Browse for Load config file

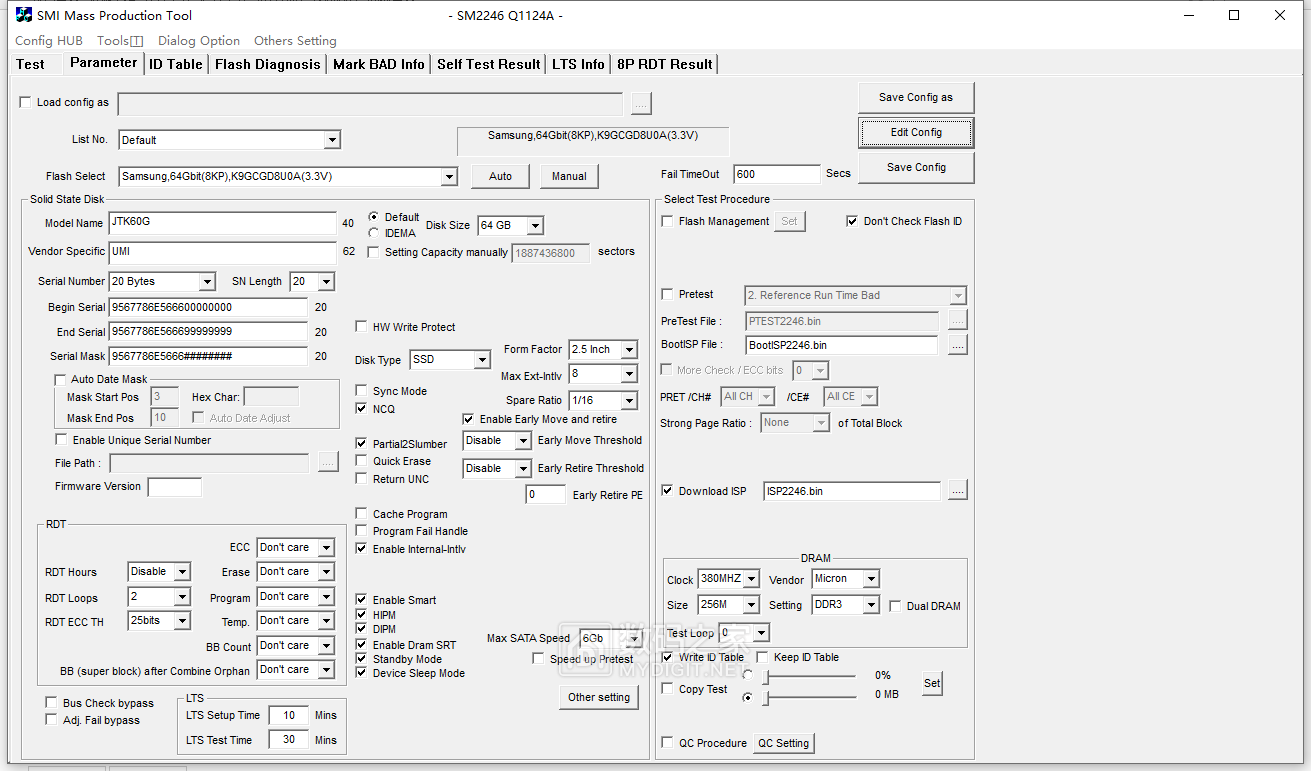pos(641,103)
